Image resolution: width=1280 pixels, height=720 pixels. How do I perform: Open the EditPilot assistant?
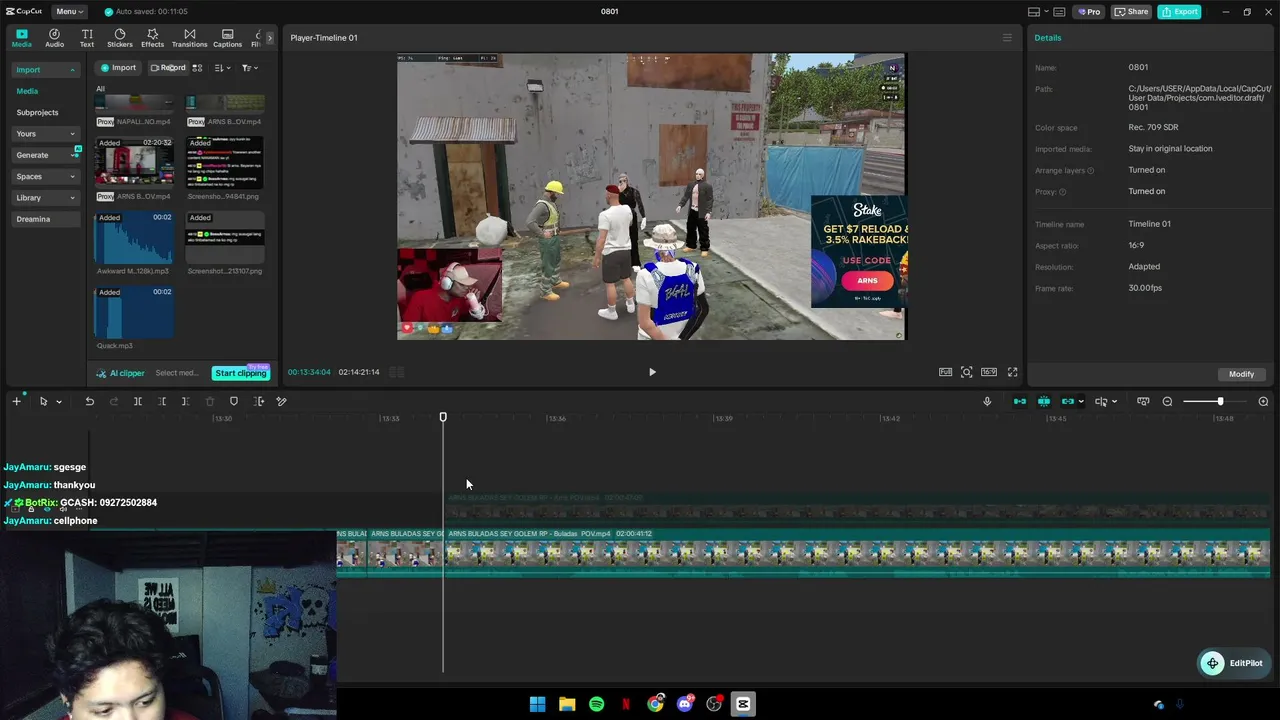coord(1234,663)
